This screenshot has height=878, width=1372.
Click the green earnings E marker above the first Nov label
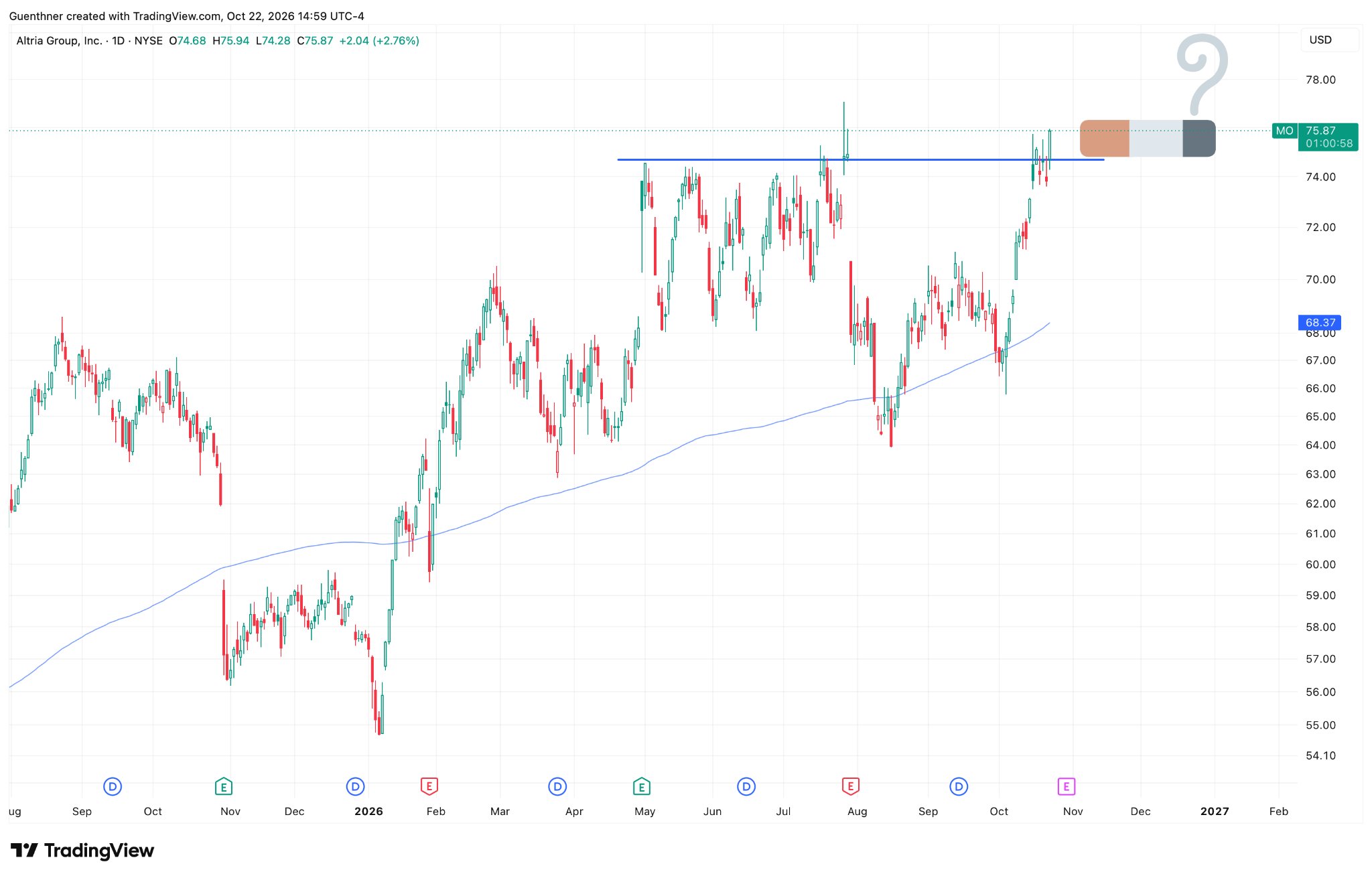tap(223, 786)
